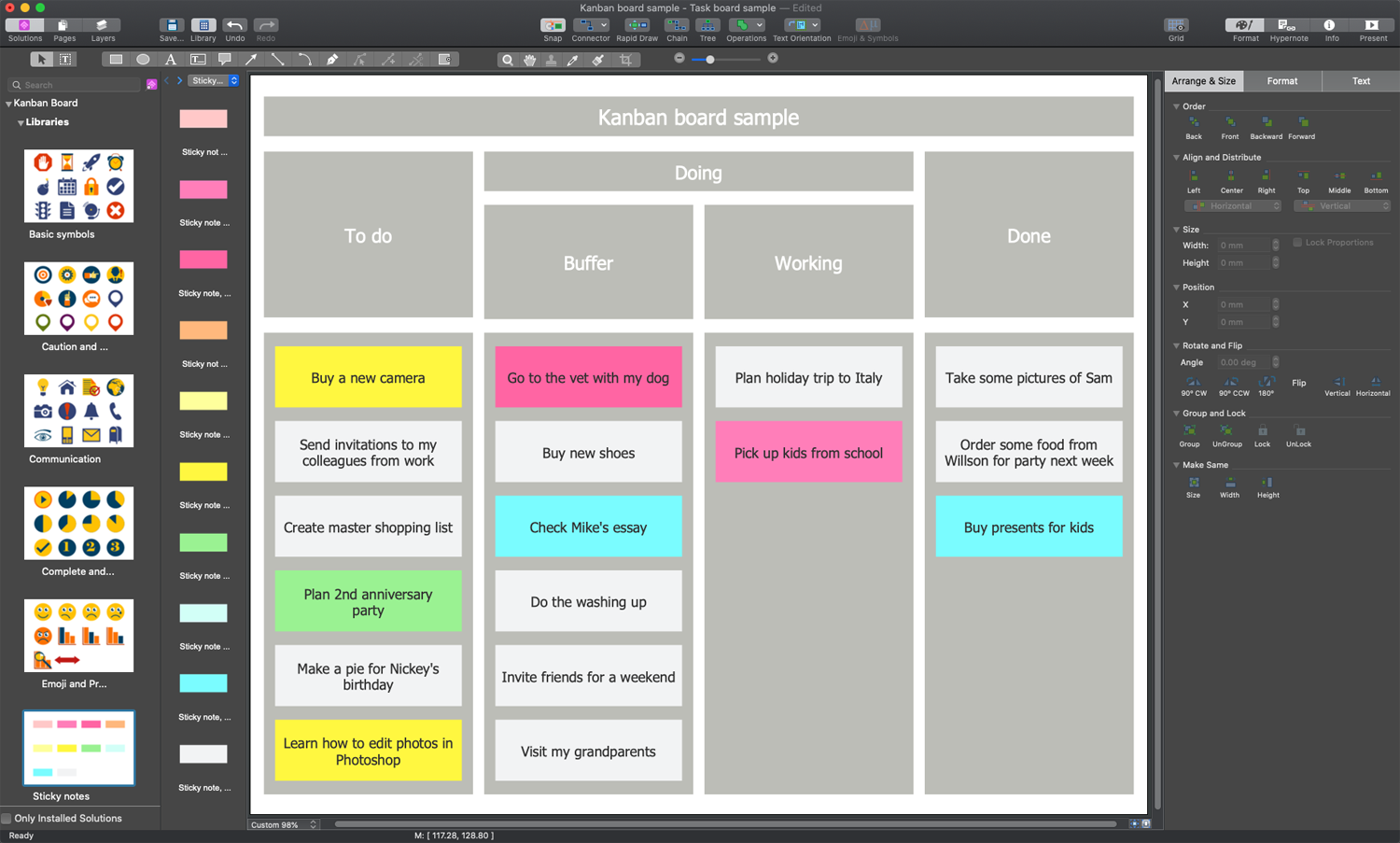Choose the Format Painter brush tool
1400x843 pixels.
click(598, 60)
